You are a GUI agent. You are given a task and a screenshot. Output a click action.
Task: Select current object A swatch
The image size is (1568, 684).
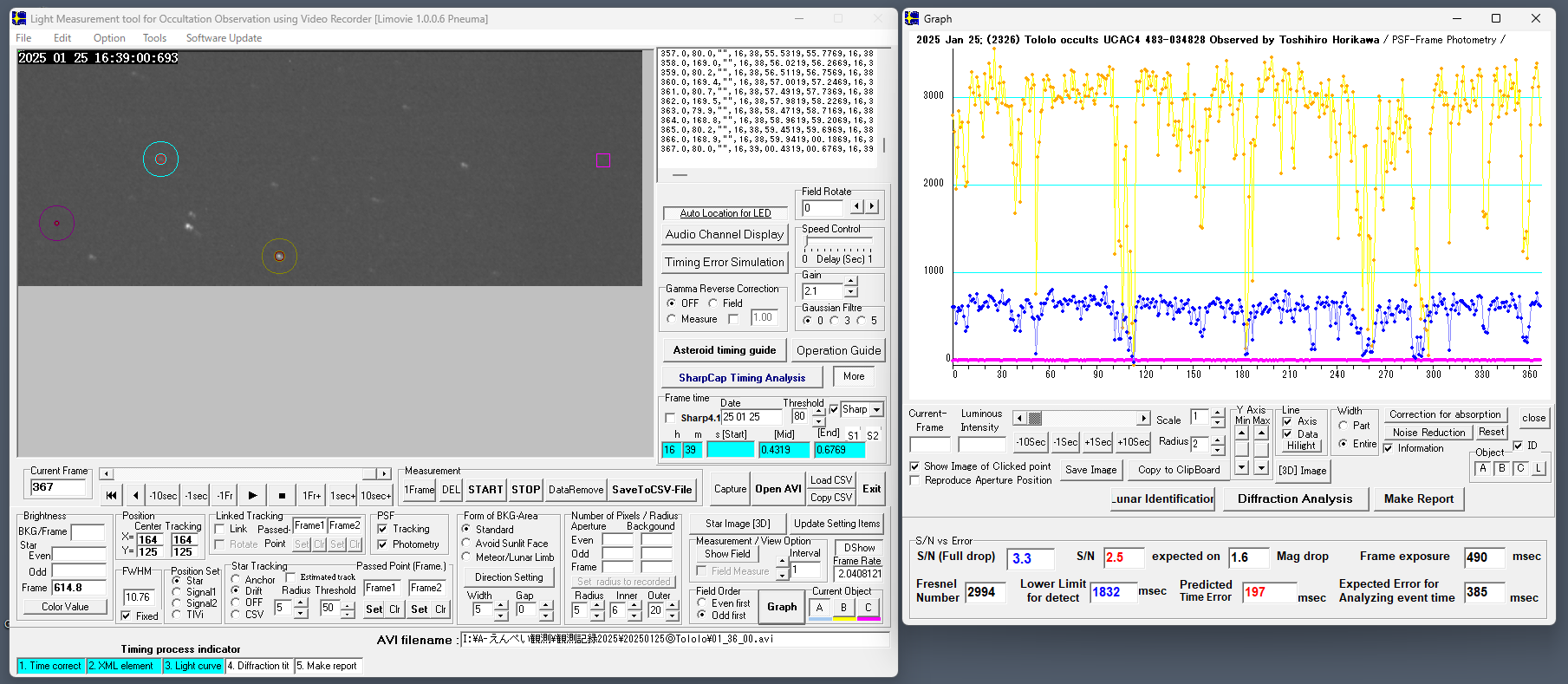pos(819,608)
